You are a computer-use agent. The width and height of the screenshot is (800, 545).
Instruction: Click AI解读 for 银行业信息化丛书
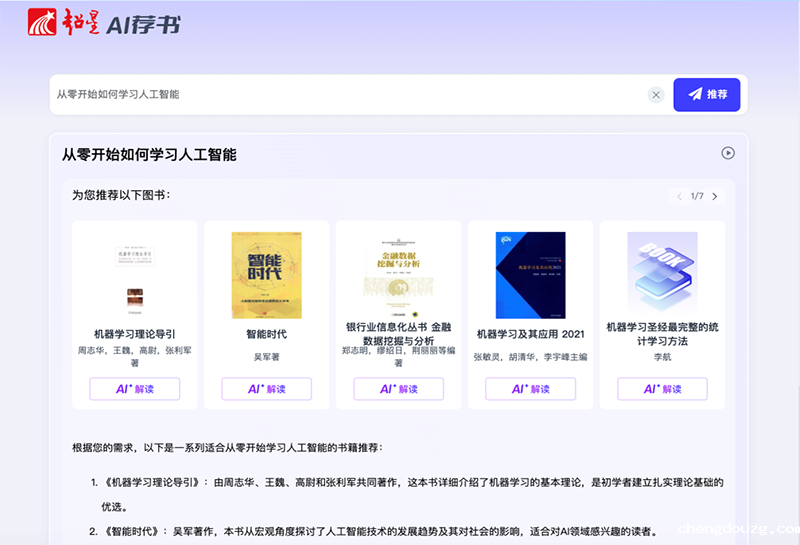point(398,389)
